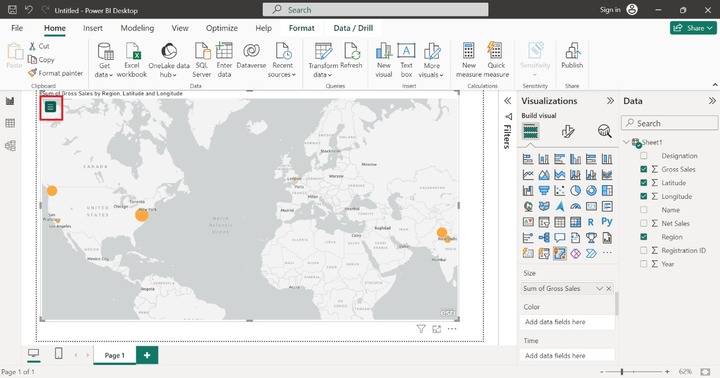The image size is (720, 378).
Task: Select the Matrix visualization
Action: point(575,222)
